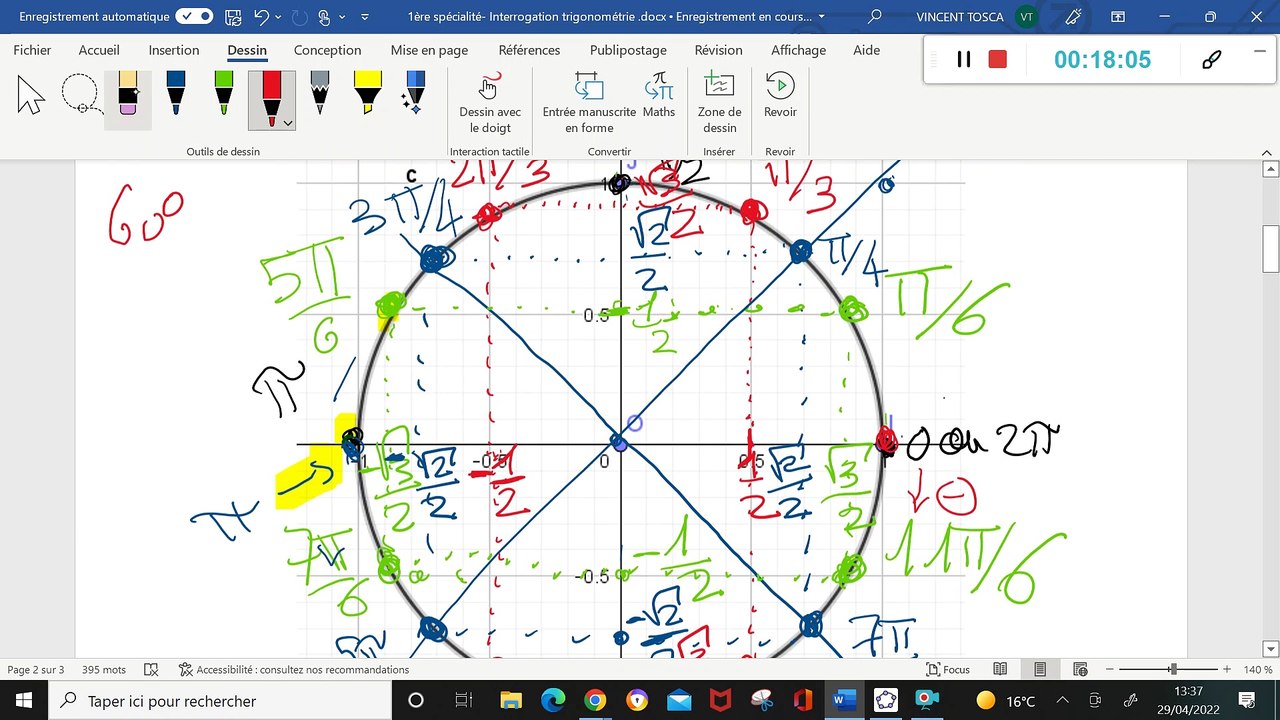Viewport: 1280px width, 720px height.
Task: Open Quick Access Toolbar customize menu
Action: click(364, 18)
